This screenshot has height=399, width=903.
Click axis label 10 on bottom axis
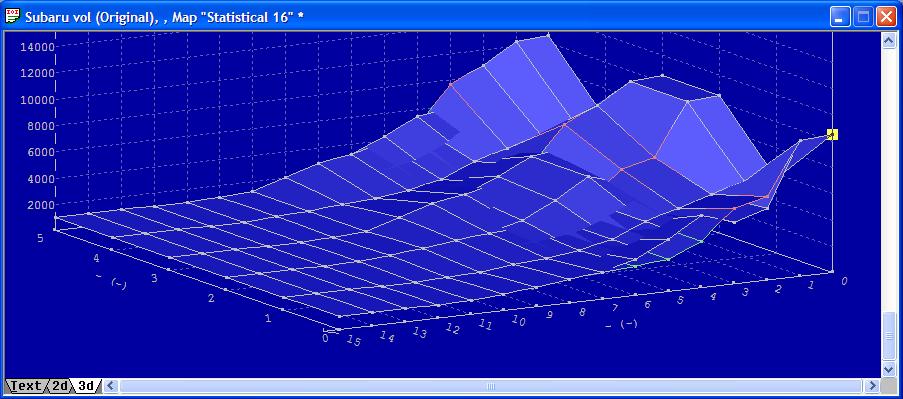[518, 321]
